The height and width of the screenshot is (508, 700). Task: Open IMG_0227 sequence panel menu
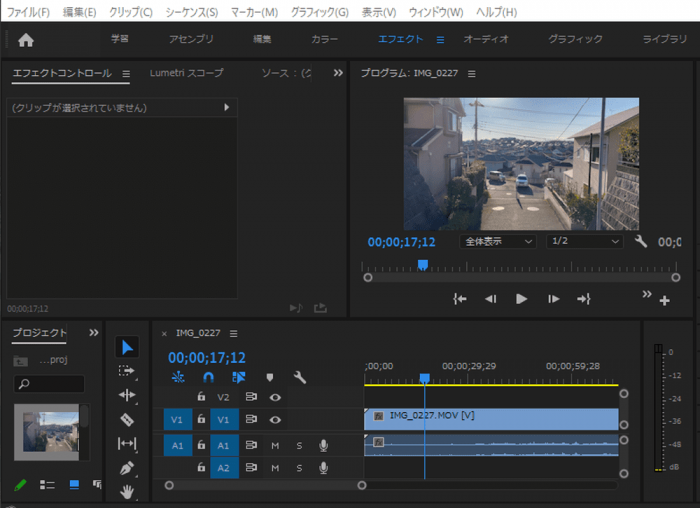(x=233, y=333)
